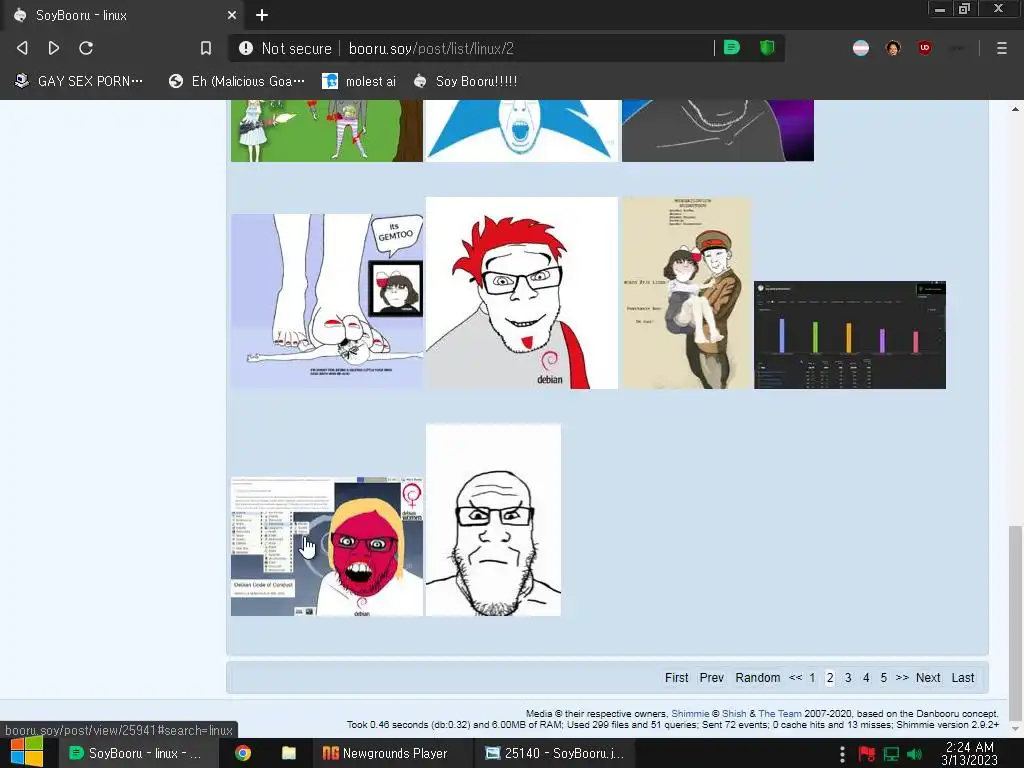This screenshot has height=768, width=1024.
Task: Open the network tray icon
Action: point(891,754)
